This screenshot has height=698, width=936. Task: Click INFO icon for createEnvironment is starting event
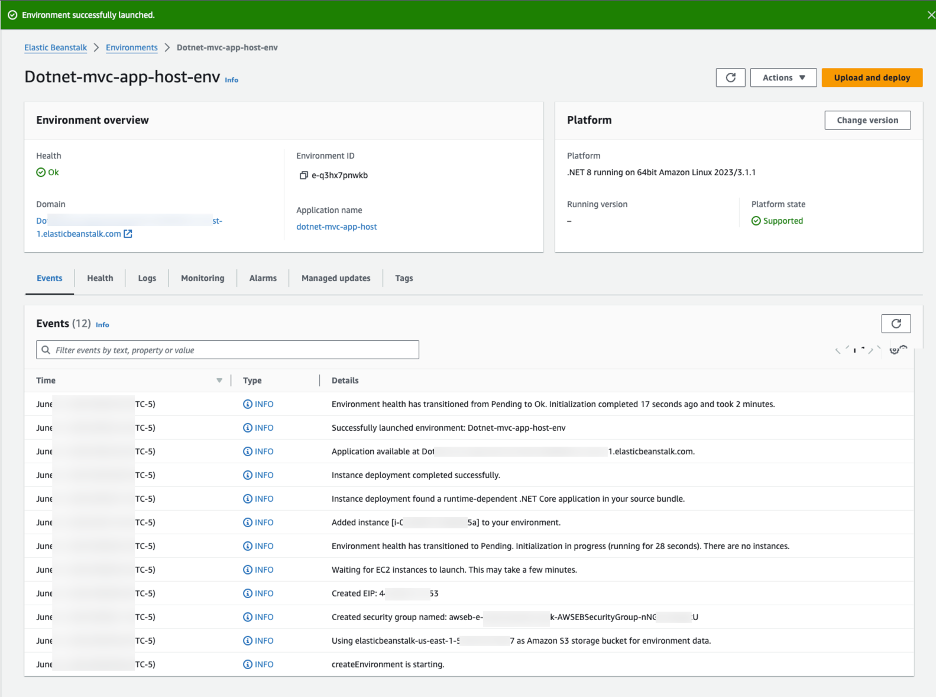(248, 665)
